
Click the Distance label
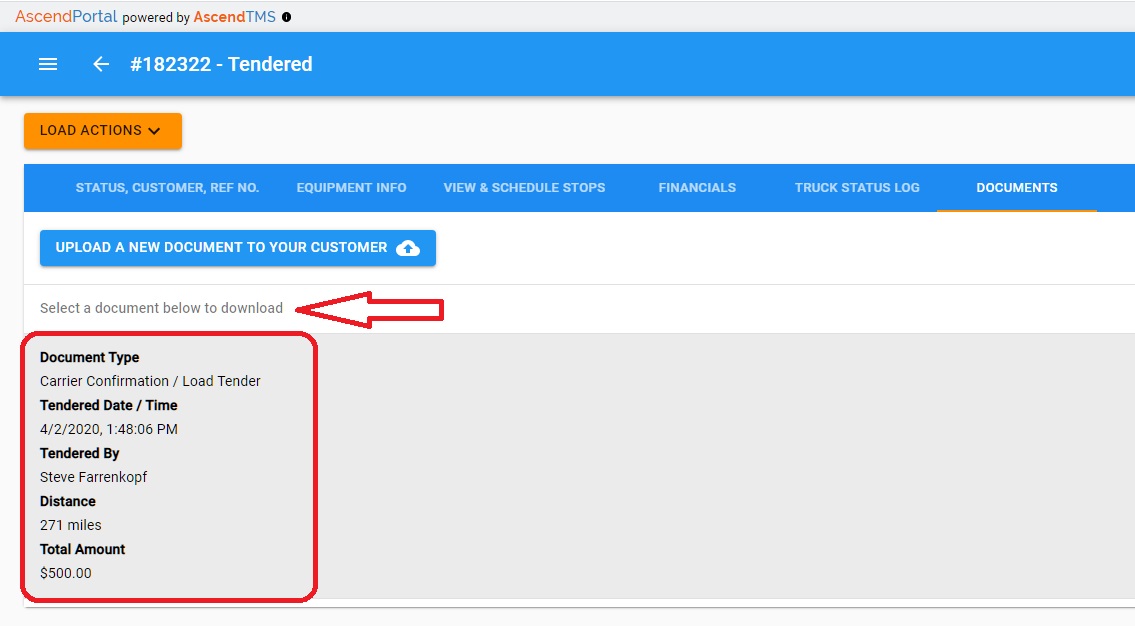[x=67, y=502]
